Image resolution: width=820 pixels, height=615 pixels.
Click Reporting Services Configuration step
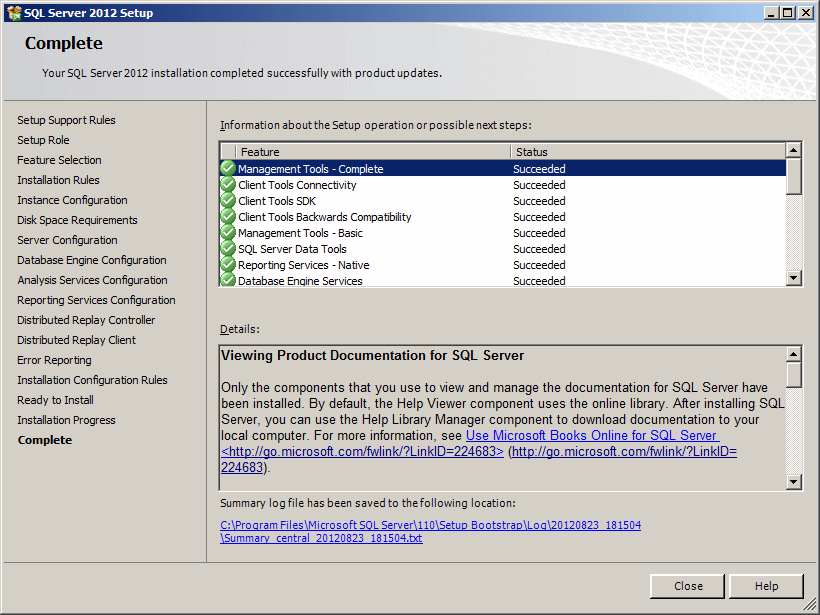(96, 300)
